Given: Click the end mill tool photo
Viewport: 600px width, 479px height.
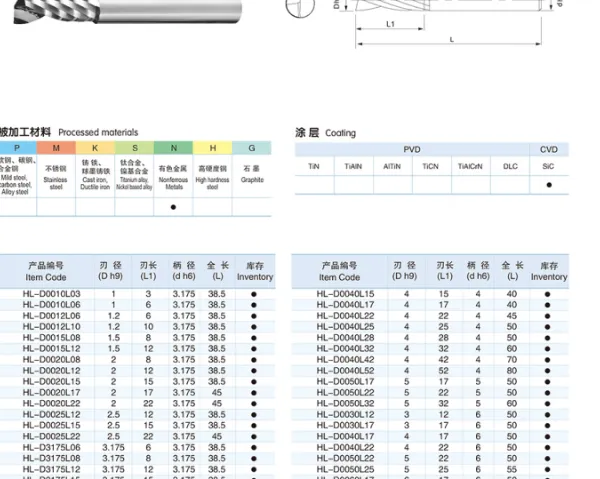Looking at the screenshot, I should pos(127,11).
